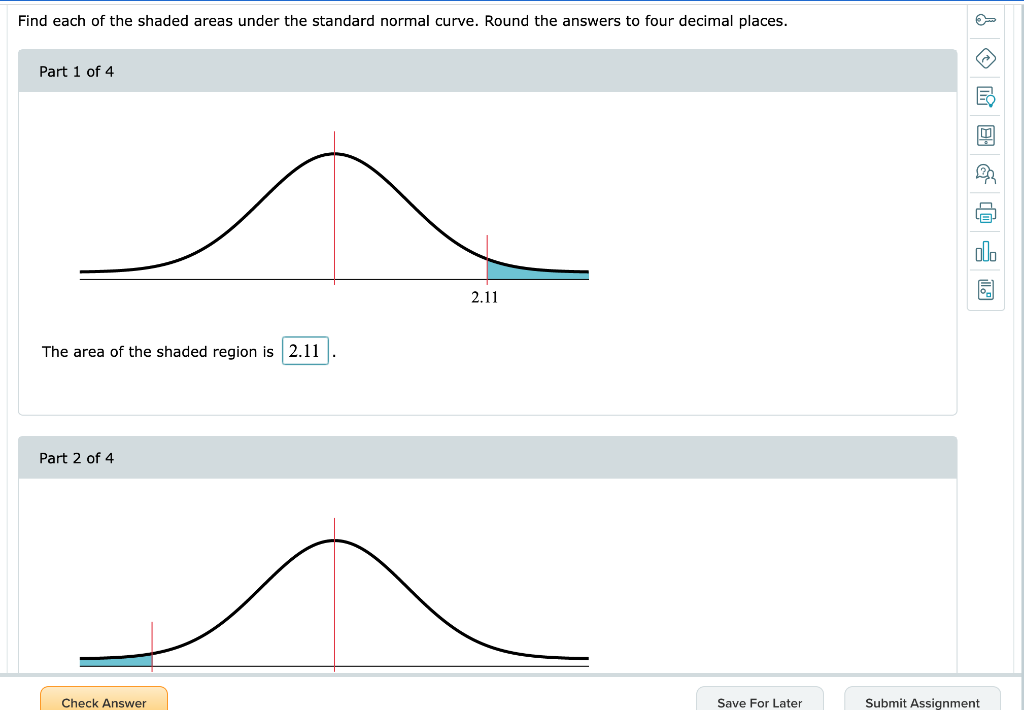
Task: Open the media page icon at sidebar bottom
Action: [x=985, y=289]
